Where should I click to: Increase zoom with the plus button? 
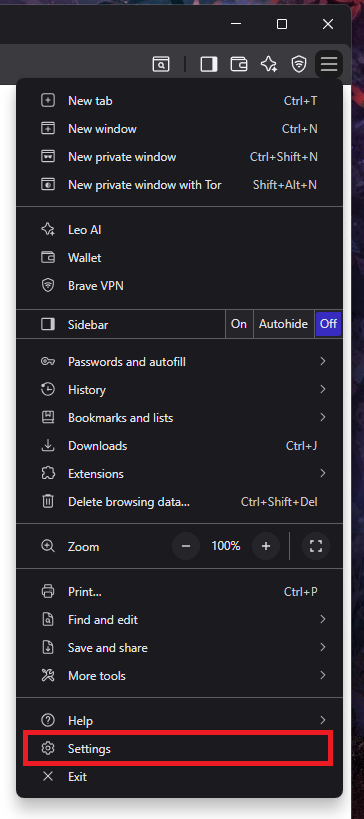click(266, 546)
